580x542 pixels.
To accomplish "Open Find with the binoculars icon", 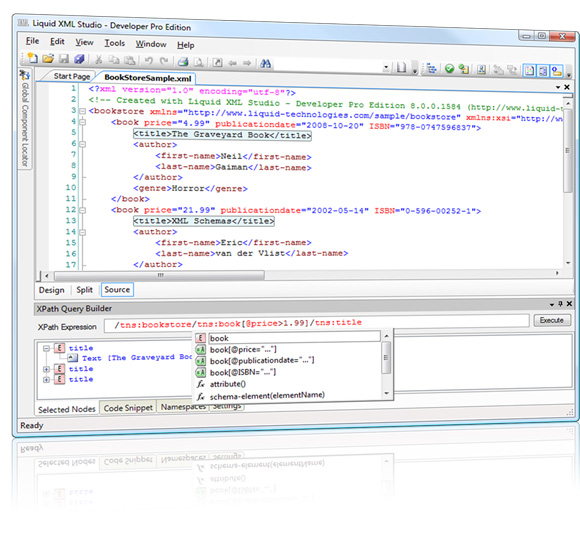I will click(265, 64).
